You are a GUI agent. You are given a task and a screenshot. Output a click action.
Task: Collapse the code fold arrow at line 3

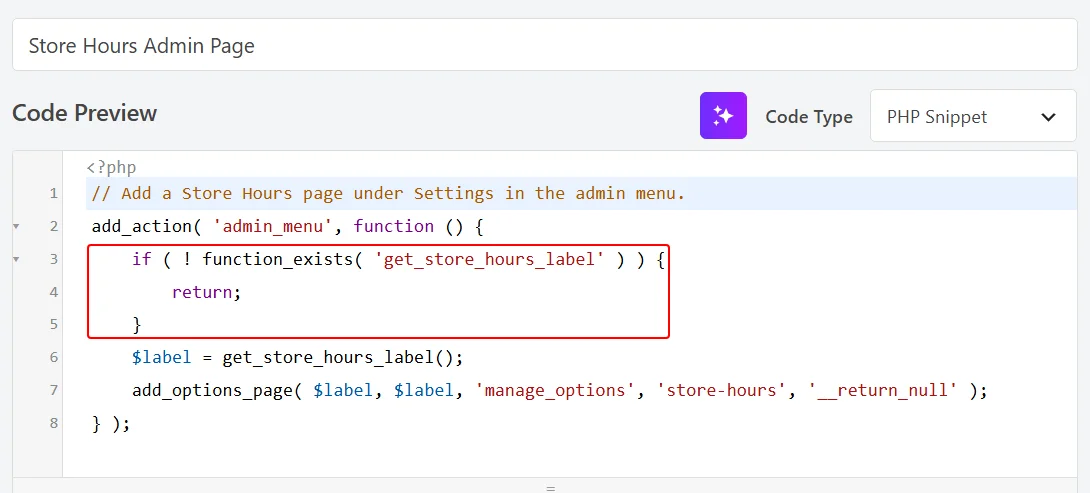pyautogui.click(x=16, y=259)
